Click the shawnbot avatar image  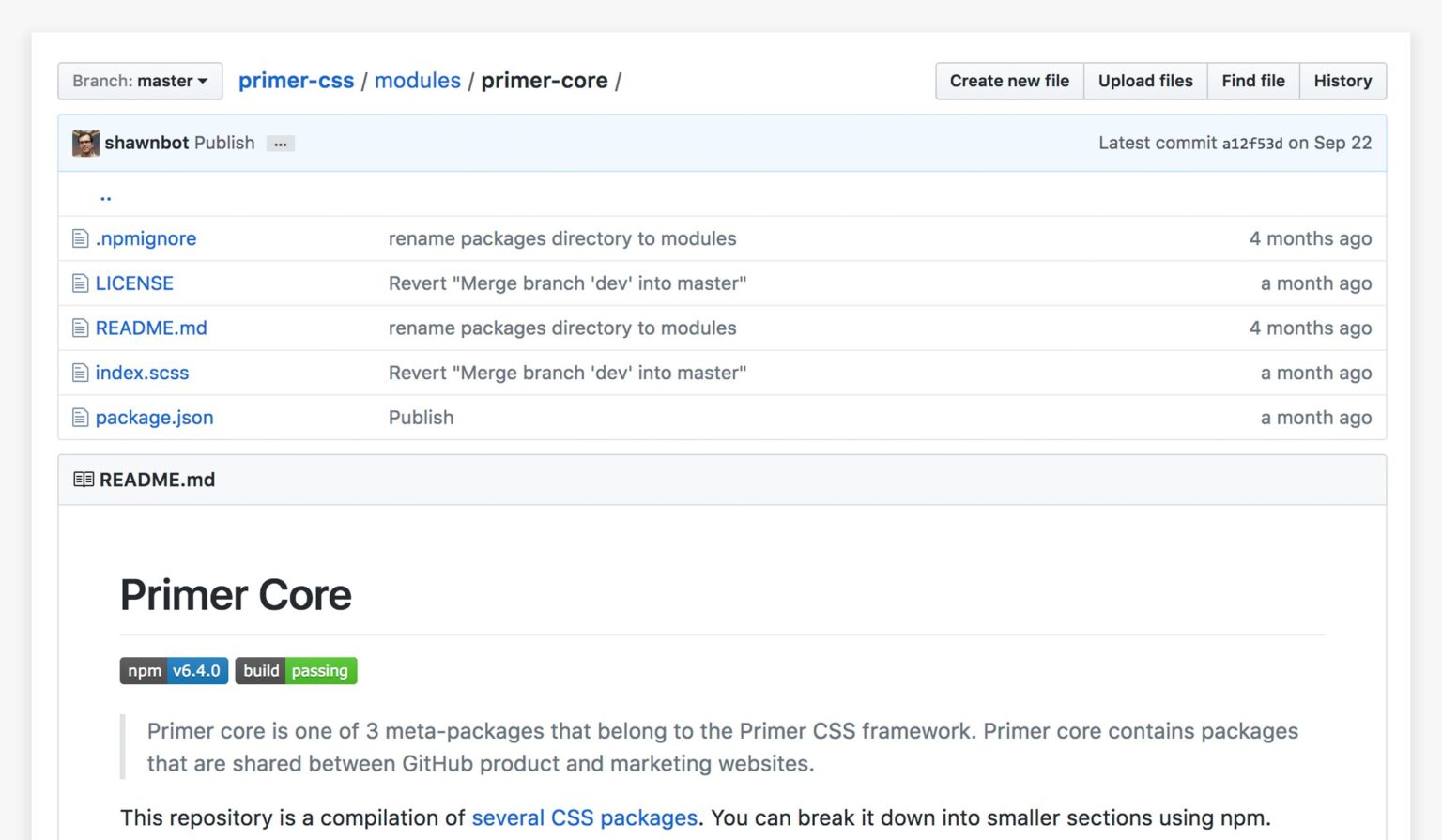pyautogui.click(x=85, y=144)
